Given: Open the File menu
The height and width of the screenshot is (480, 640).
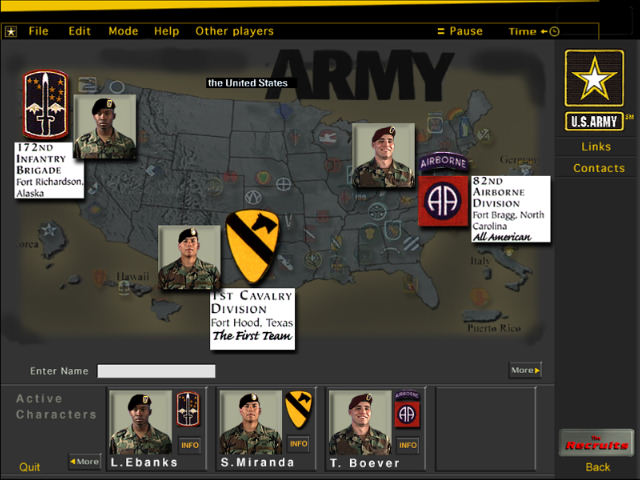Looking at the screenshot, I should (38, 31).
